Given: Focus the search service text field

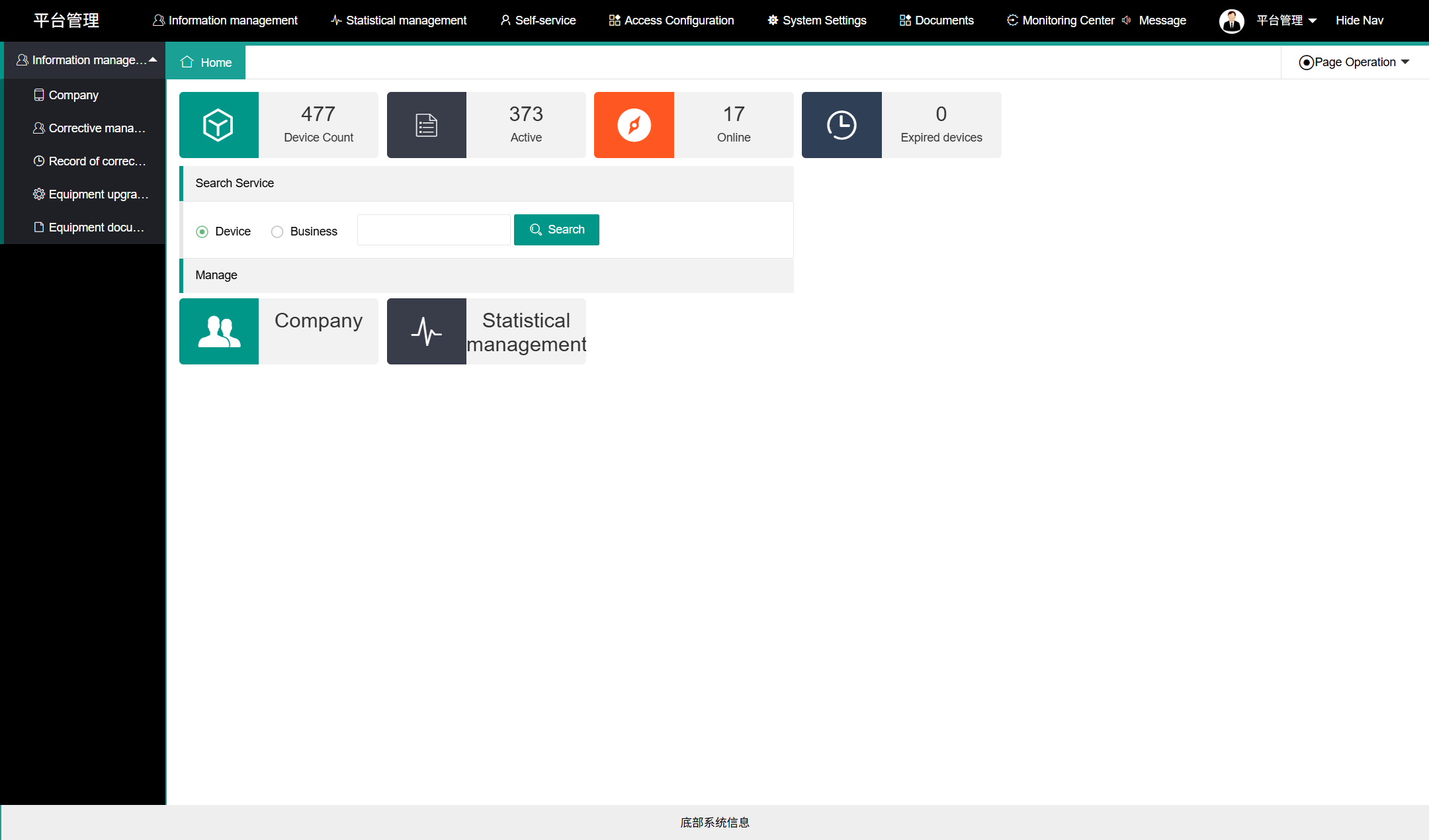Looking at the screenshot, I should point(433,230).
